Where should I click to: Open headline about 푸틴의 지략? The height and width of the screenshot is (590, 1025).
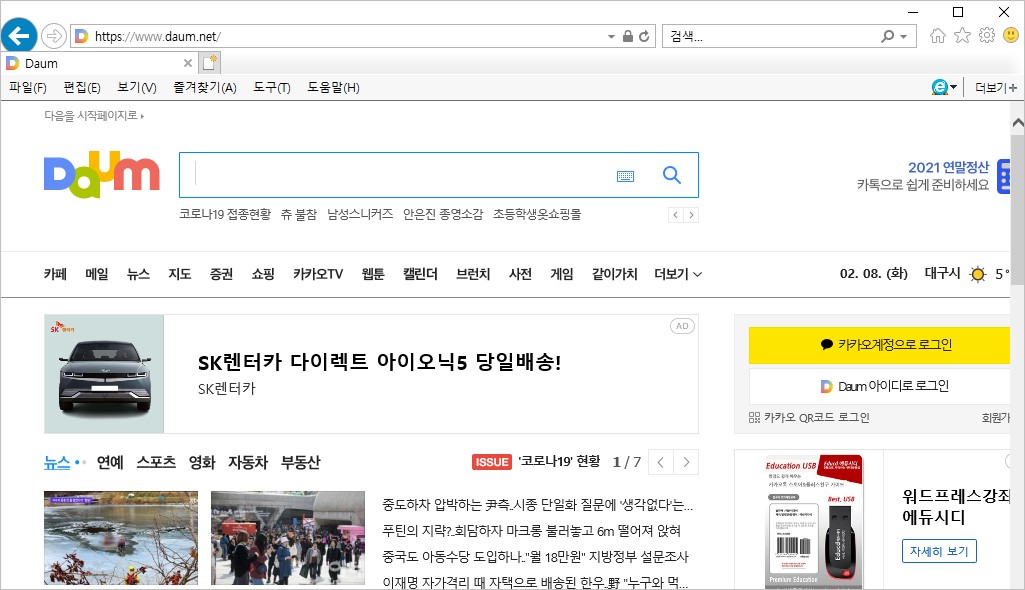(x=531, y=531)
